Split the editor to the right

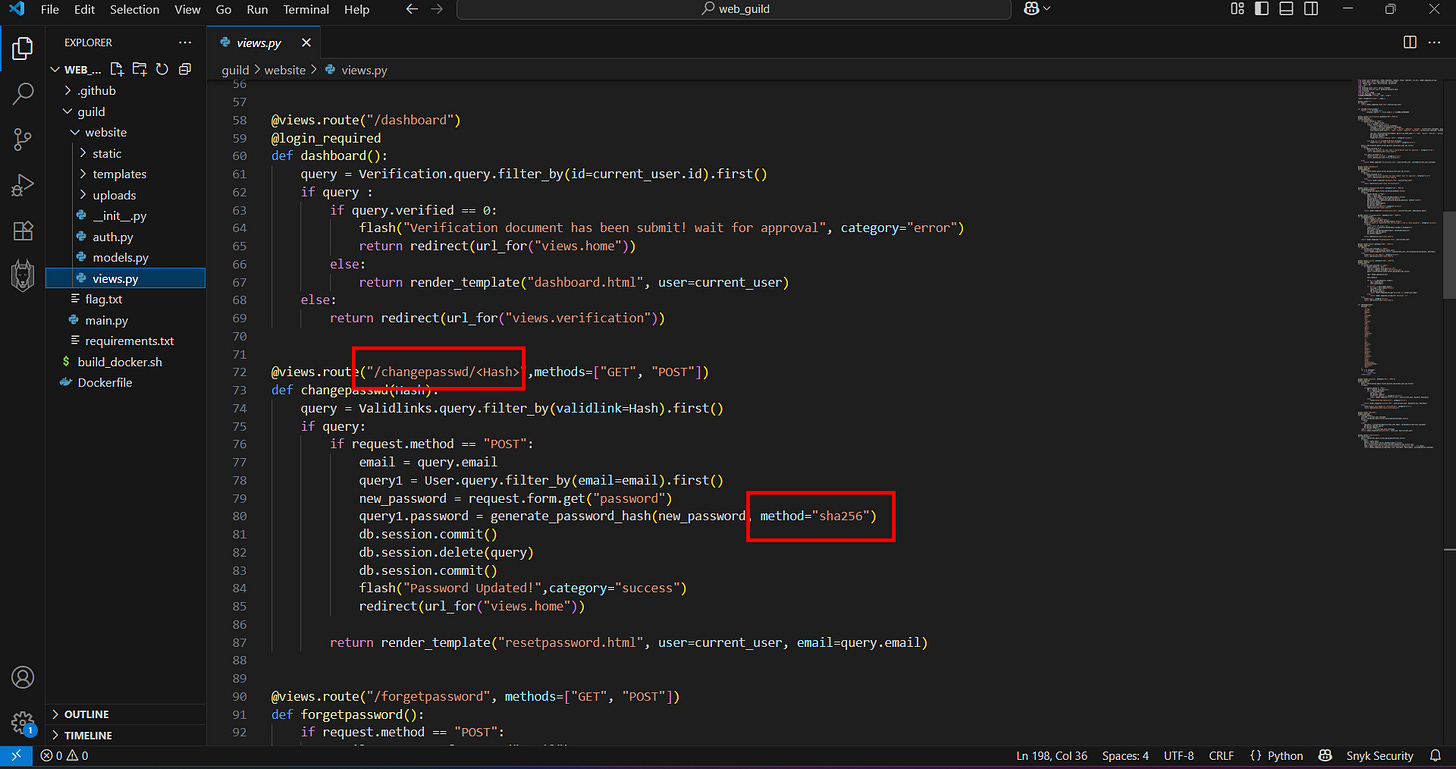click(1410, 42)
